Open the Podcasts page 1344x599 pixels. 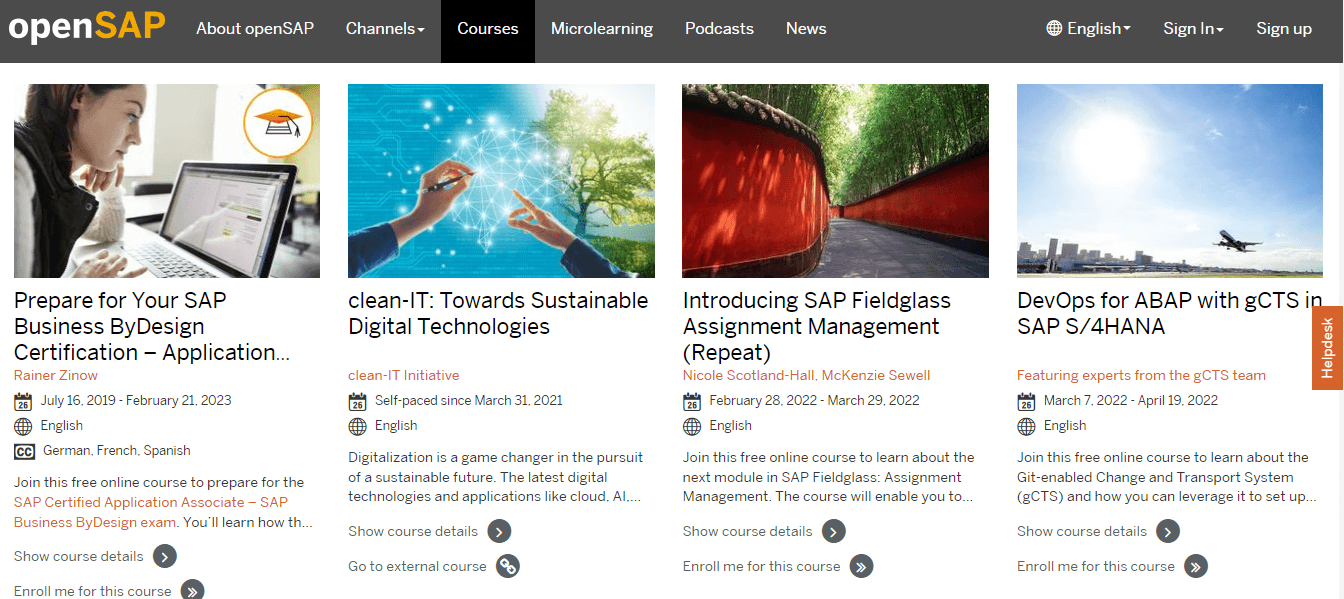(x=719, y=28)
